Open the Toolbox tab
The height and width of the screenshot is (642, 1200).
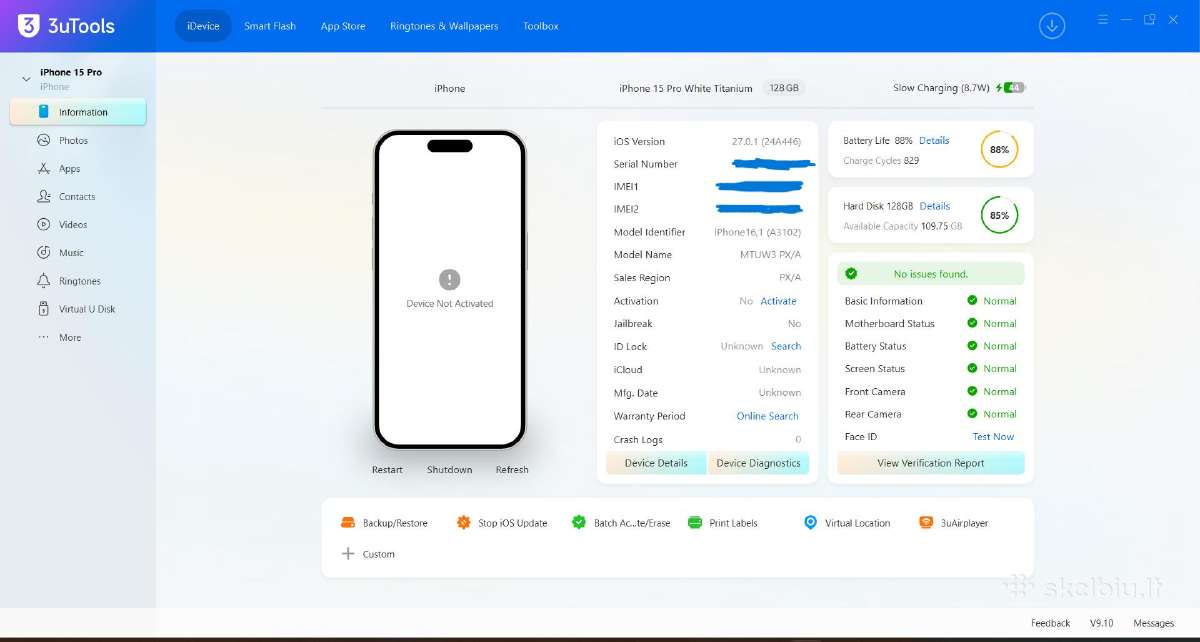541,26
